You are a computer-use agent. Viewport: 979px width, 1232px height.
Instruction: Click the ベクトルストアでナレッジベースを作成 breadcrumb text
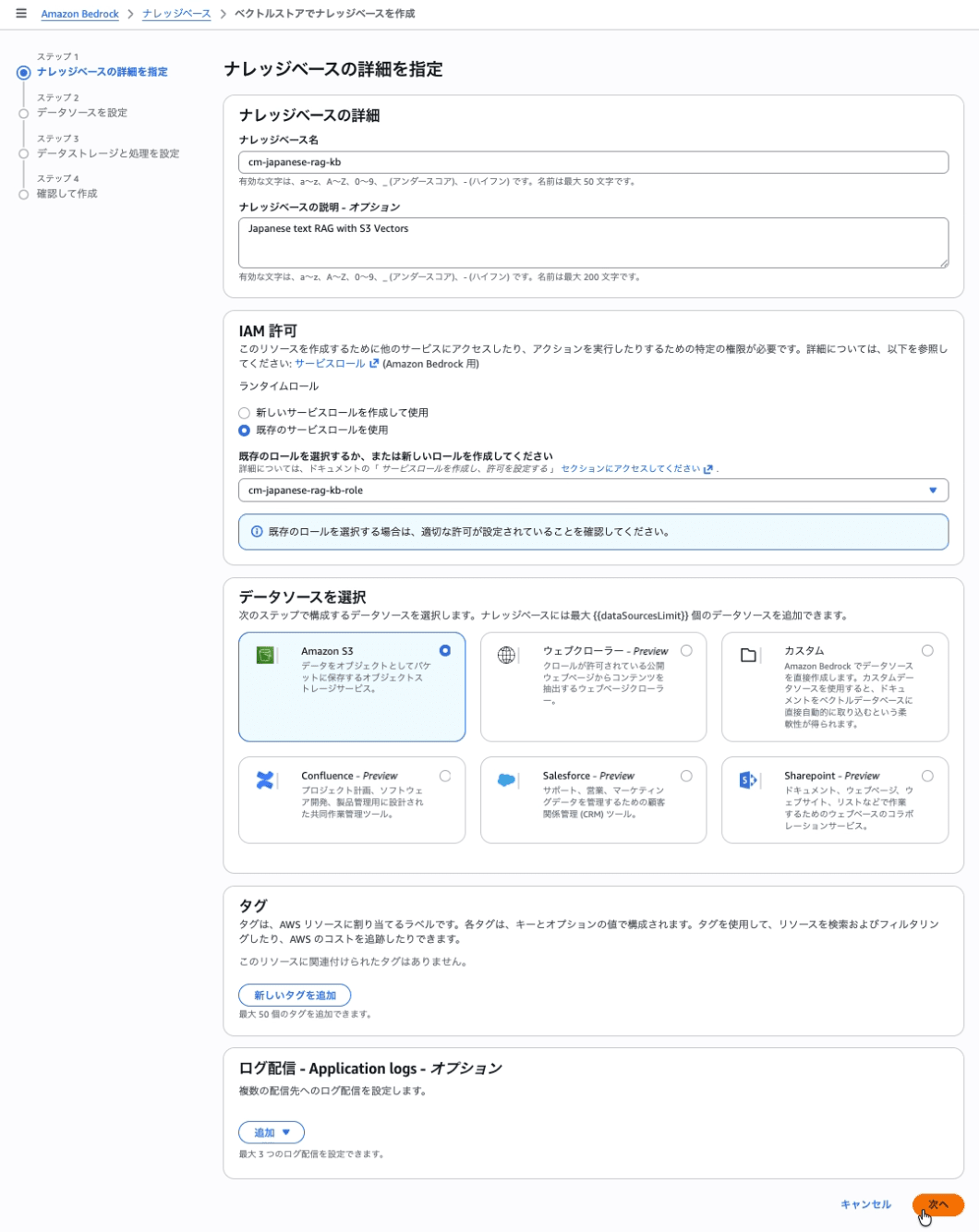[x=324, y=14]
